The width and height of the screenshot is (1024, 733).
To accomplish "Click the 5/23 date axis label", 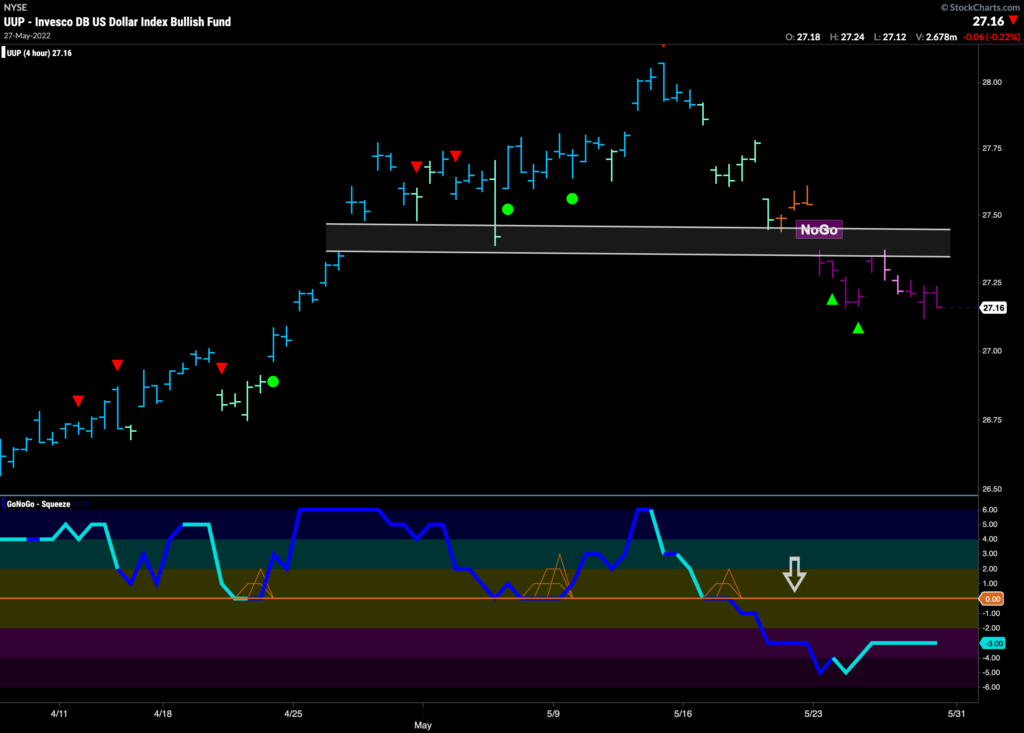I will [813, 713].
